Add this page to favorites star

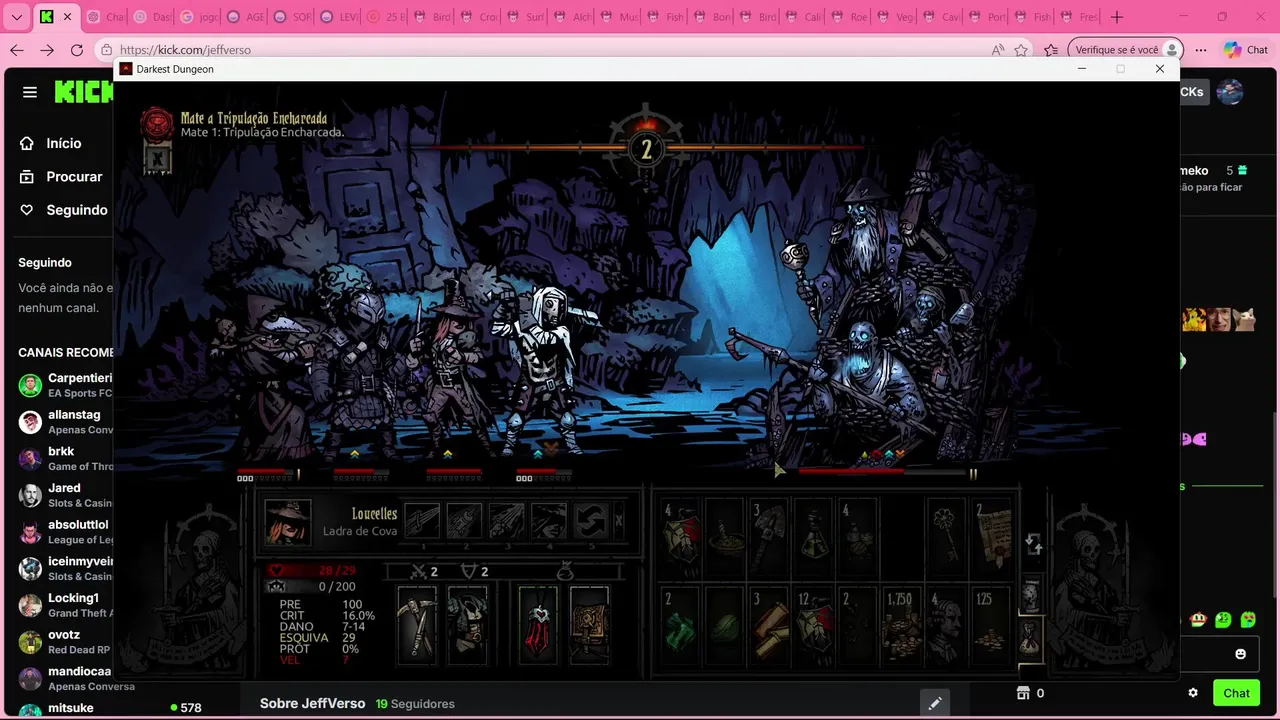[1021, 50]
